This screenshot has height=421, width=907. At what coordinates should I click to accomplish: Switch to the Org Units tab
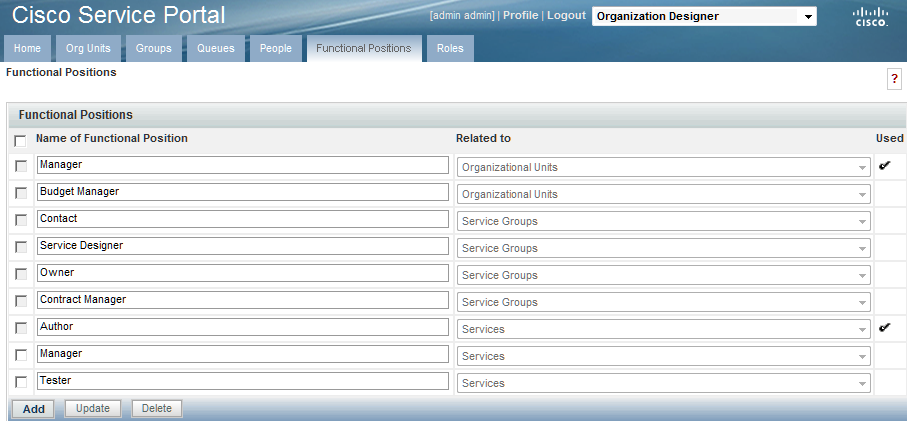pos(88,49)
